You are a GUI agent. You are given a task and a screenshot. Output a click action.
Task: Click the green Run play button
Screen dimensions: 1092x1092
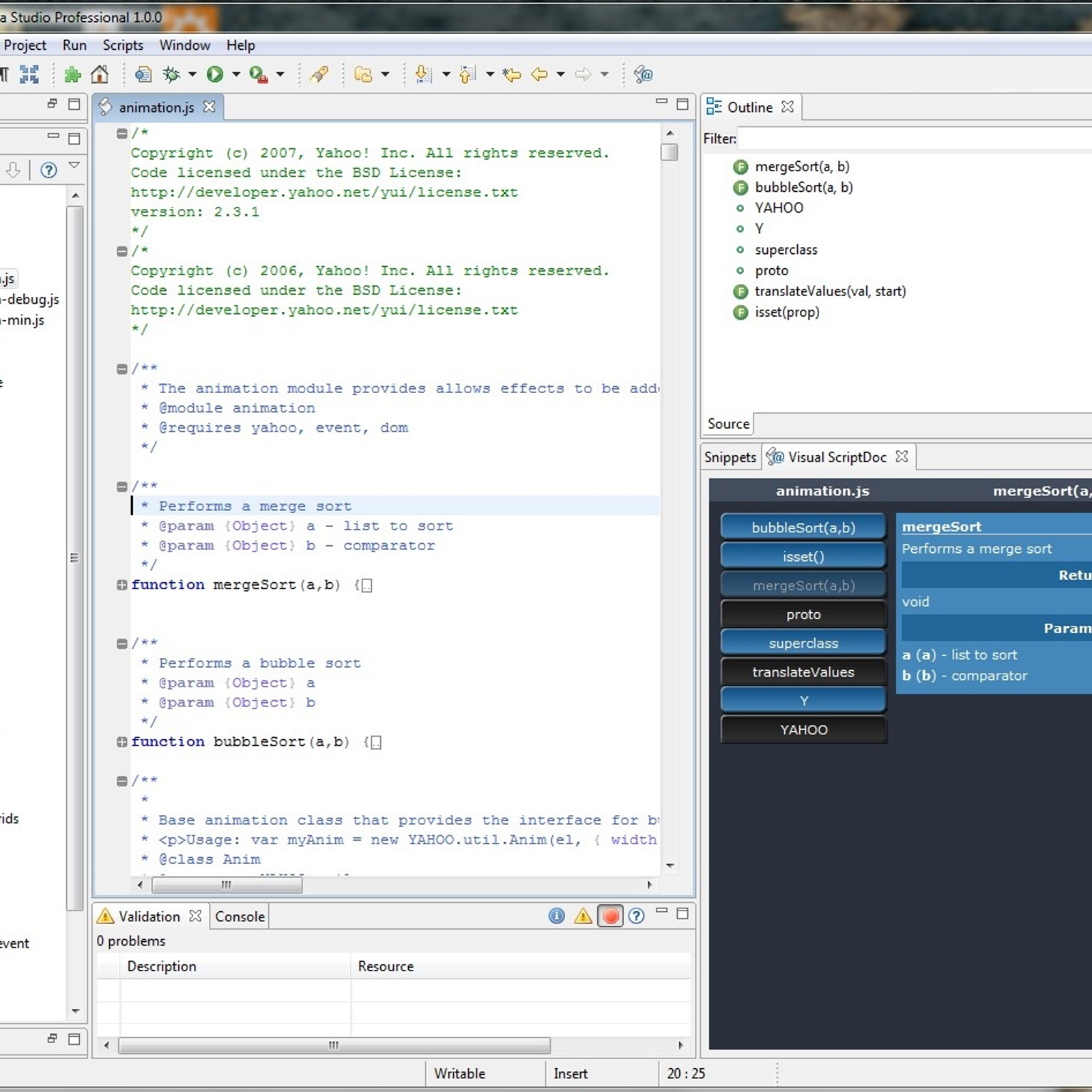215,74
